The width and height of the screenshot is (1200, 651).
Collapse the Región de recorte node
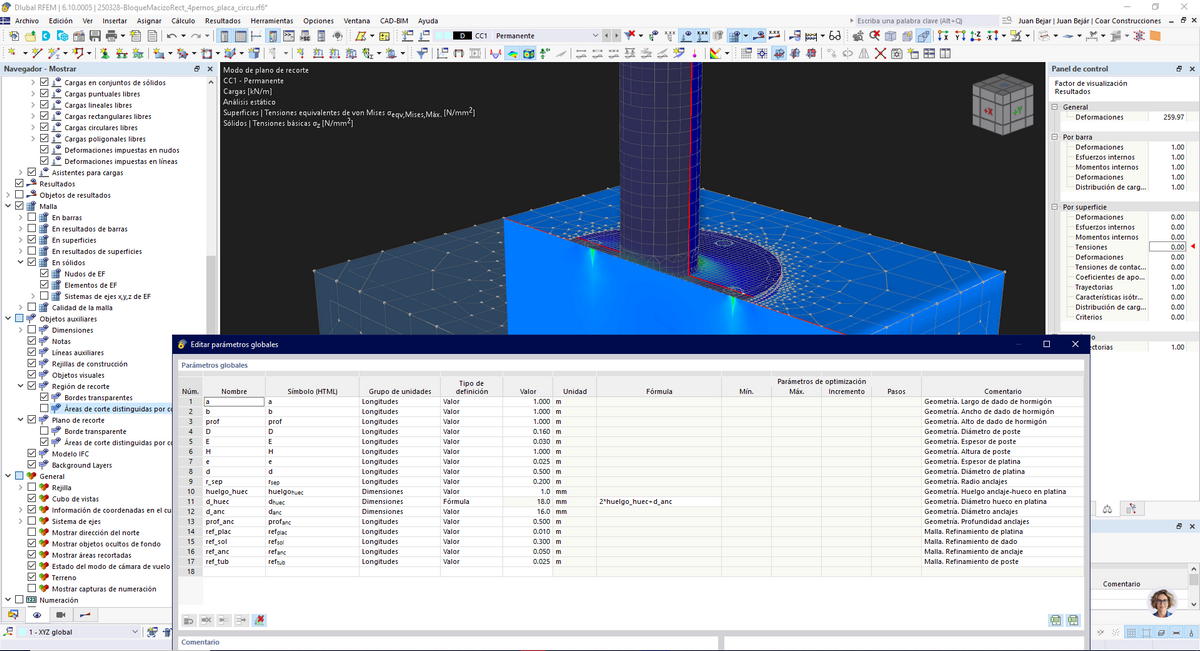(20, 386)
